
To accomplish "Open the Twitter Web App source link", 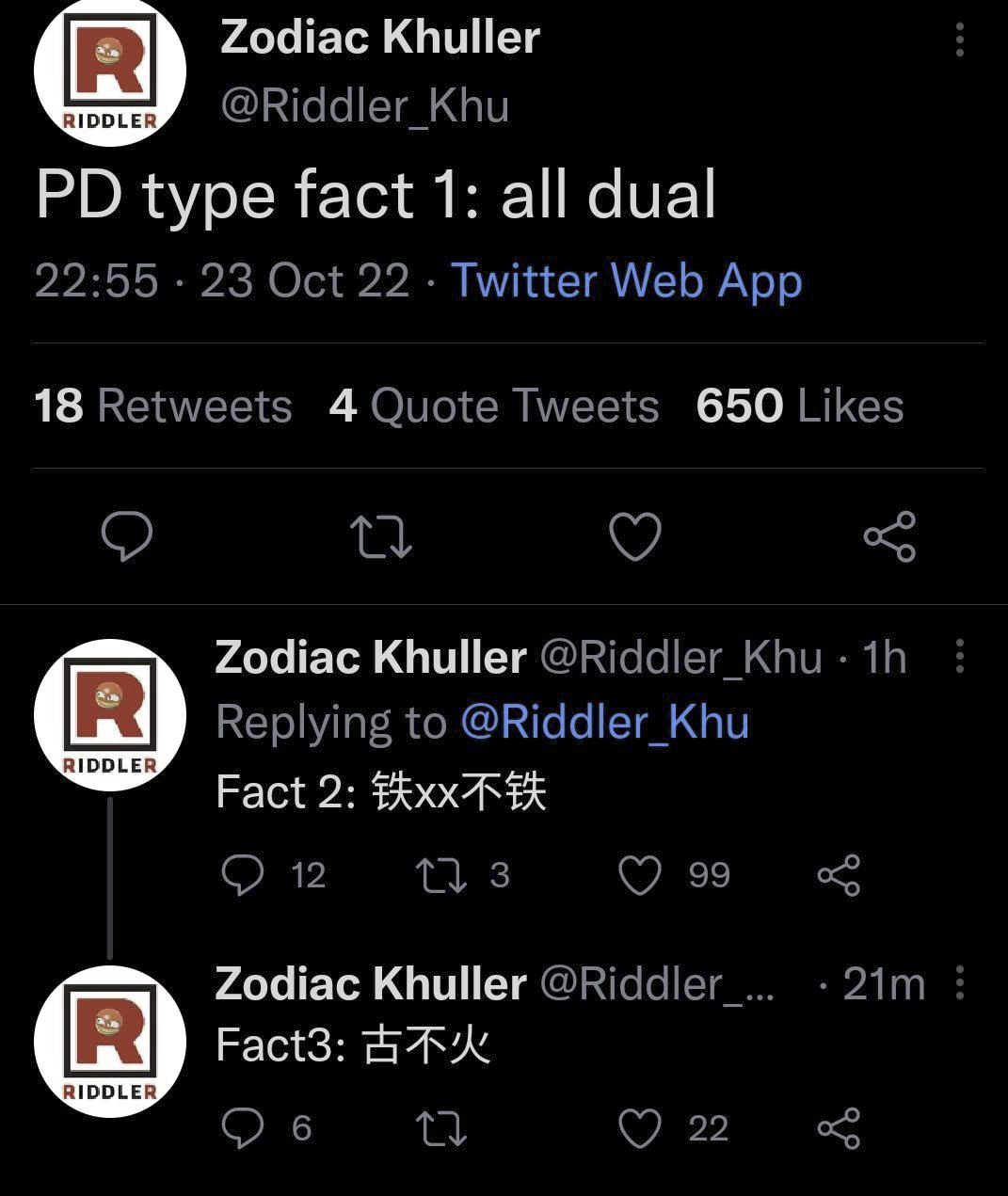I will click(627, 280).
